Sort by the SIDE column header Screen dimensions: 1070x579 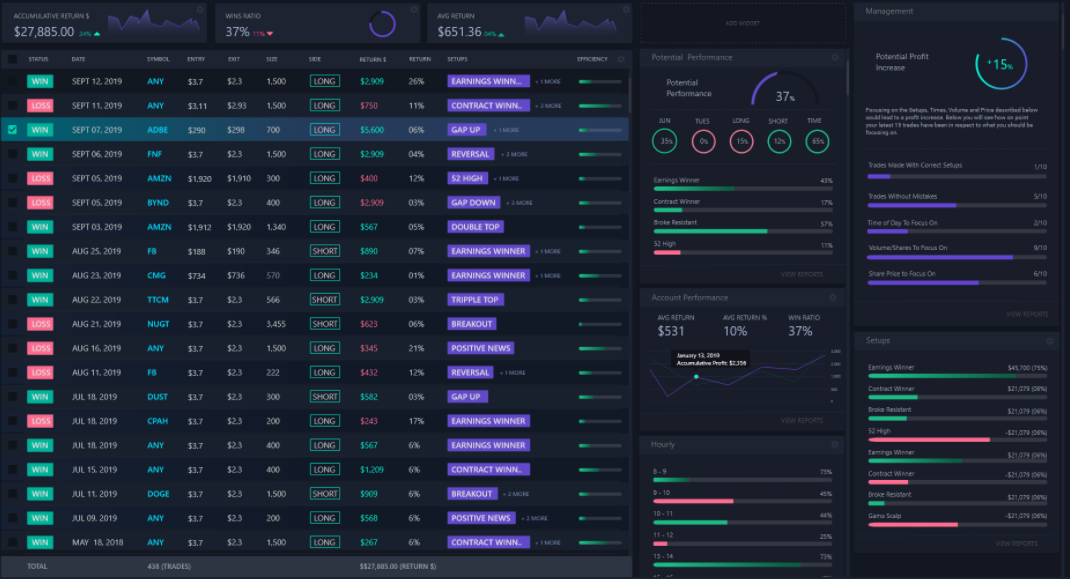315,59
